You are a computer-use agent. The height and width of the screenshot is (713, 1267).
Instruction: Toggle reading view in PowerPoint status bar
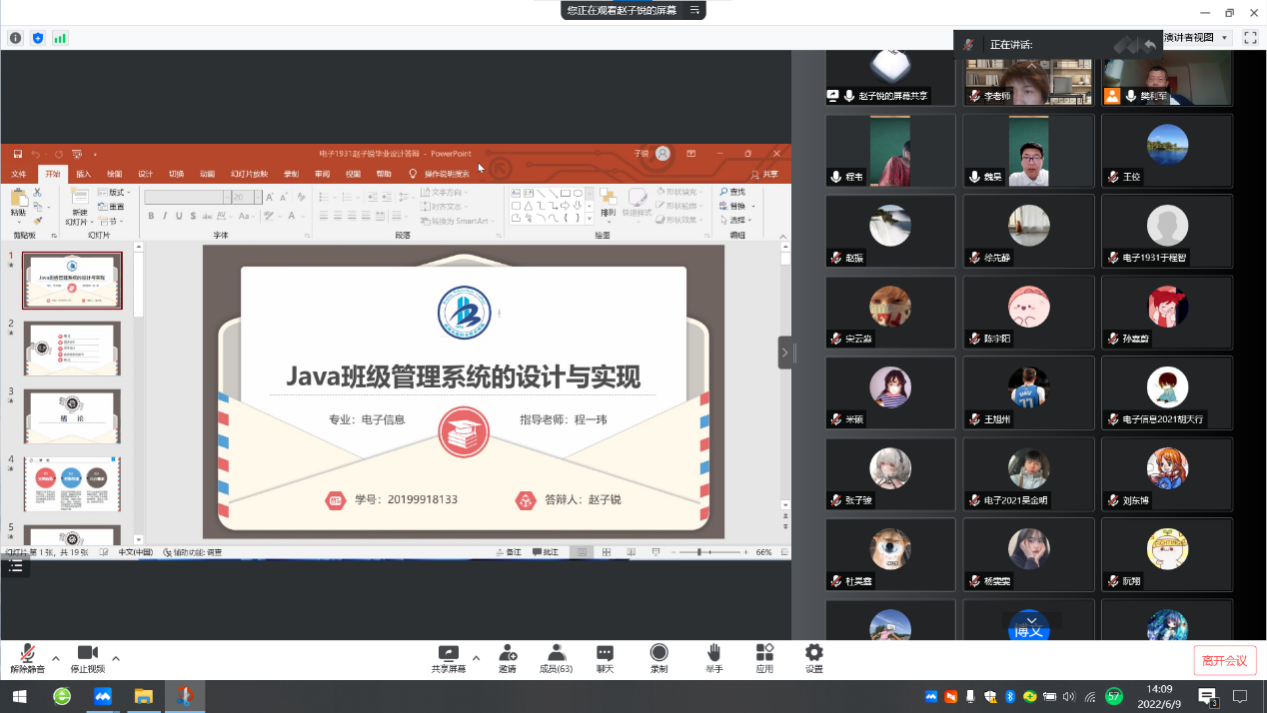click(x=631, y=552)
